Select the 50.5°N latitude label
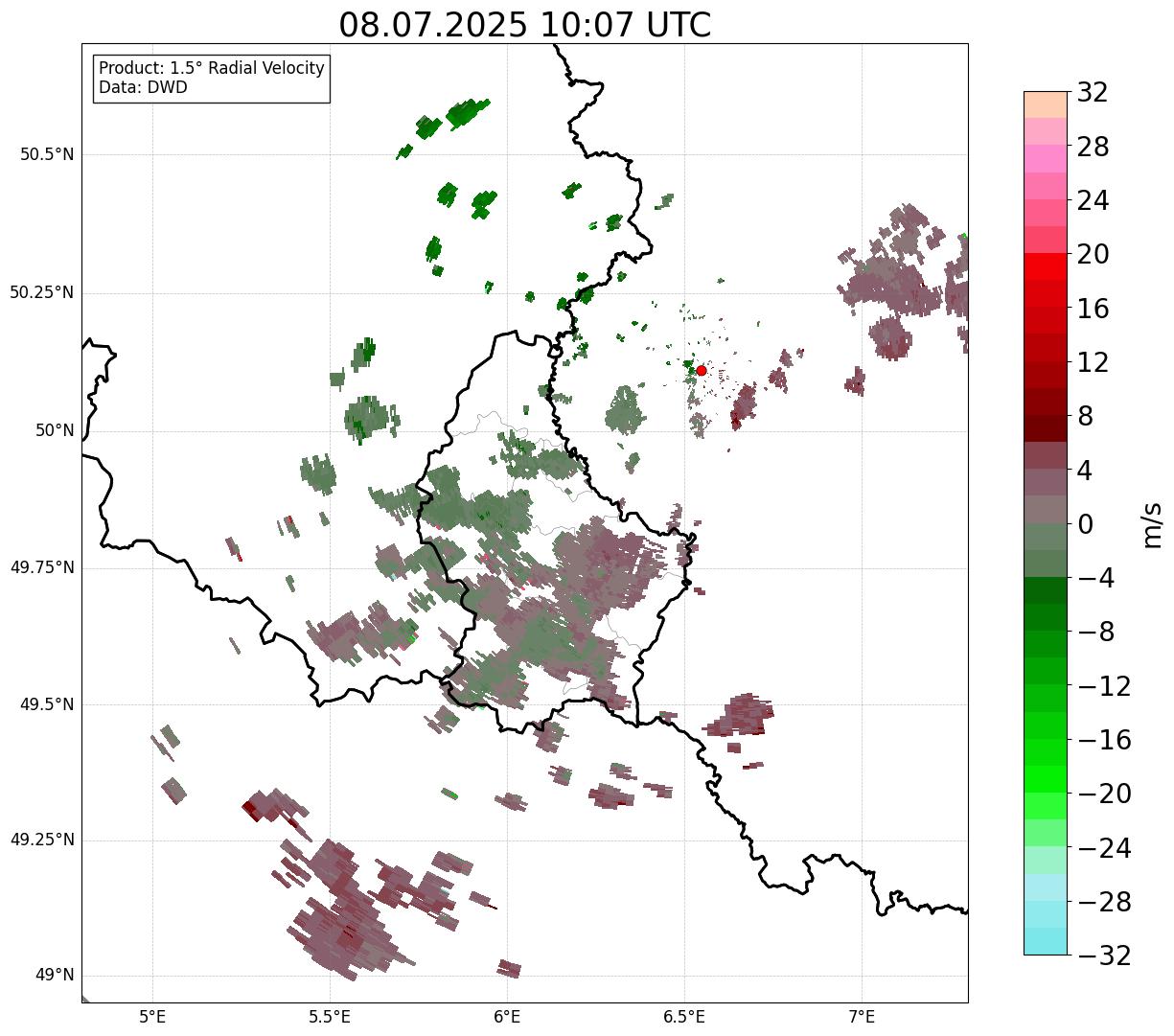Viewport: 1174px width, 1036px height. pos(47,154)
